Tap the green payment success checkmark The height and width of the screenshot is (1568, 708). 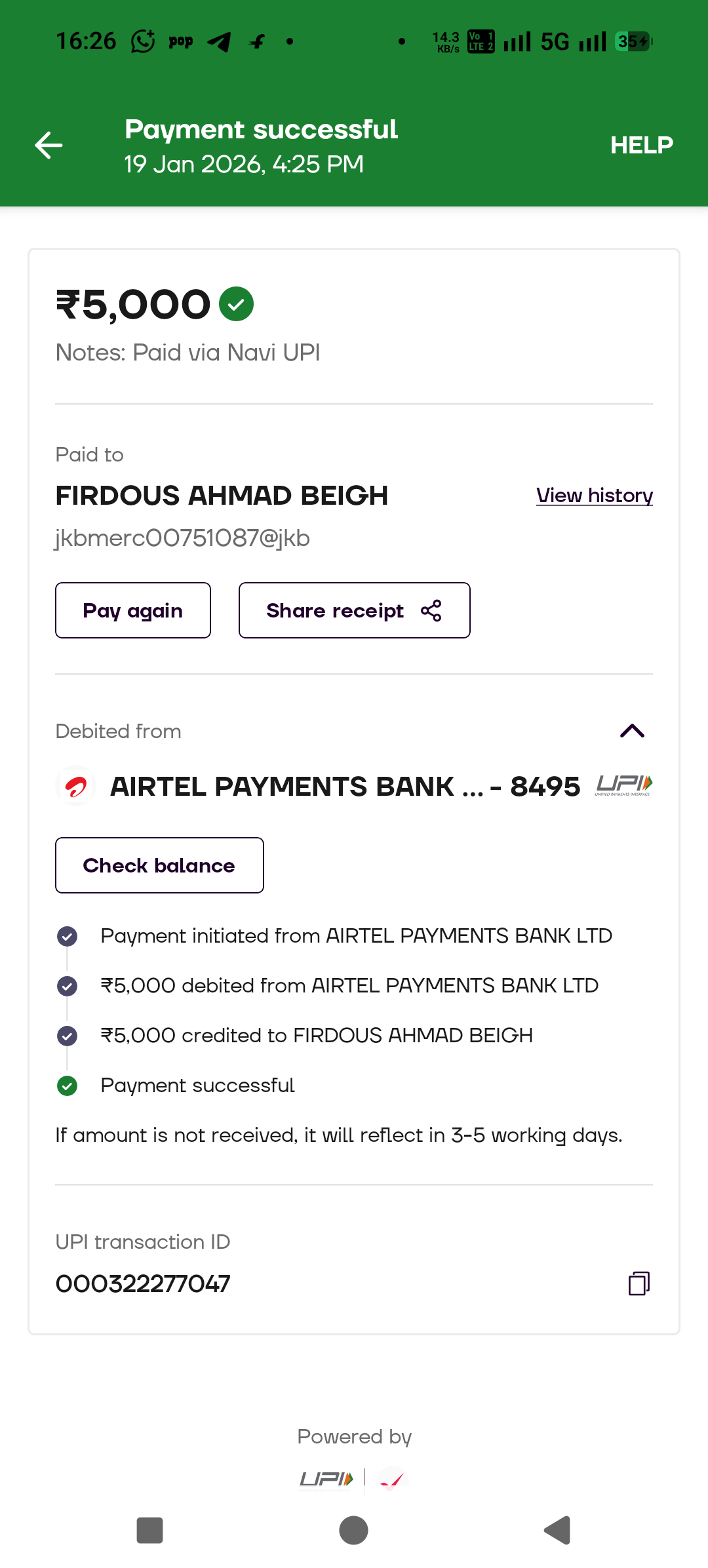pos(236,304)
